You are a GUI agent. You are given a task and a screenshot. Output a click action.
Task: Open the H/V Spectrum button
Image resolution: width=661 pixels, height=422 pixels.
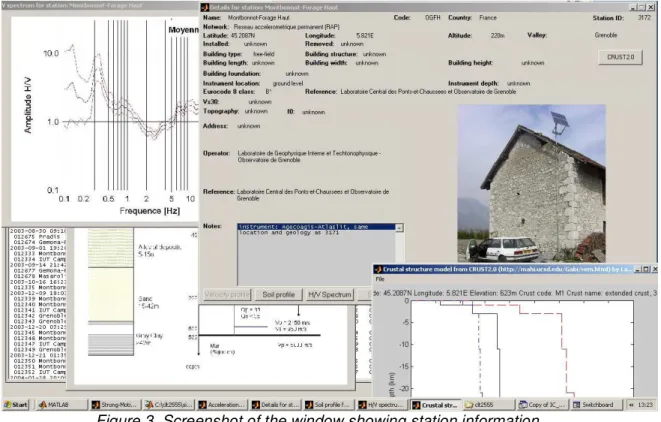click(329, 294)
